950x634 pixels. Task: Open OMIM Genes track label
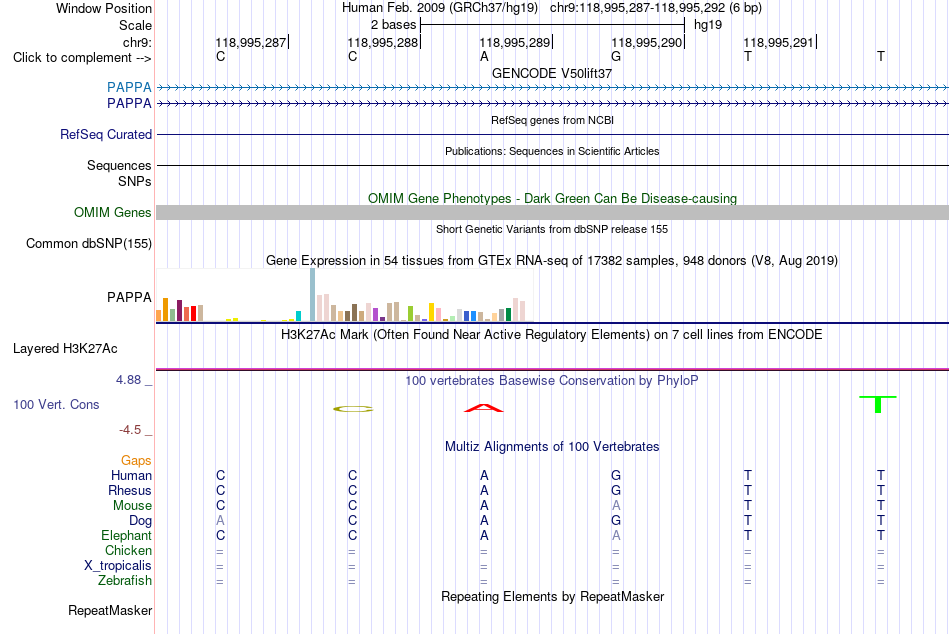113,212
